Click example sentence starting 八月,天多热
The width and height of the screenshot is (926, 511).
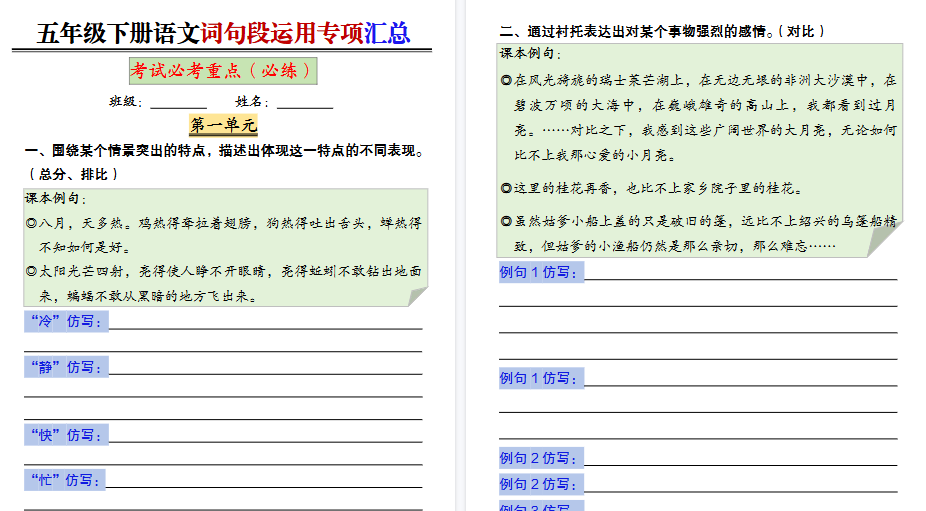pos(224,235)
